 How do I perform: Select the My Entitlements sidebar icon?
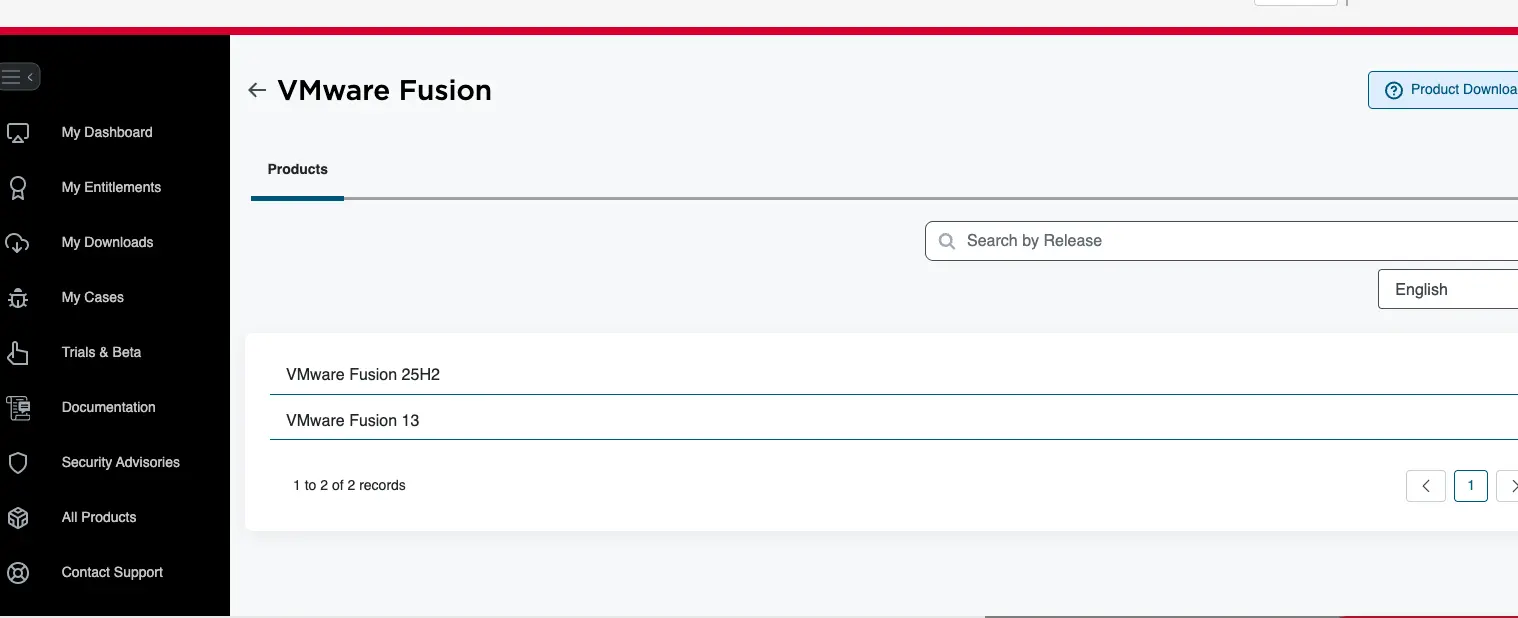pyautogui.click(x=17, y=187)
